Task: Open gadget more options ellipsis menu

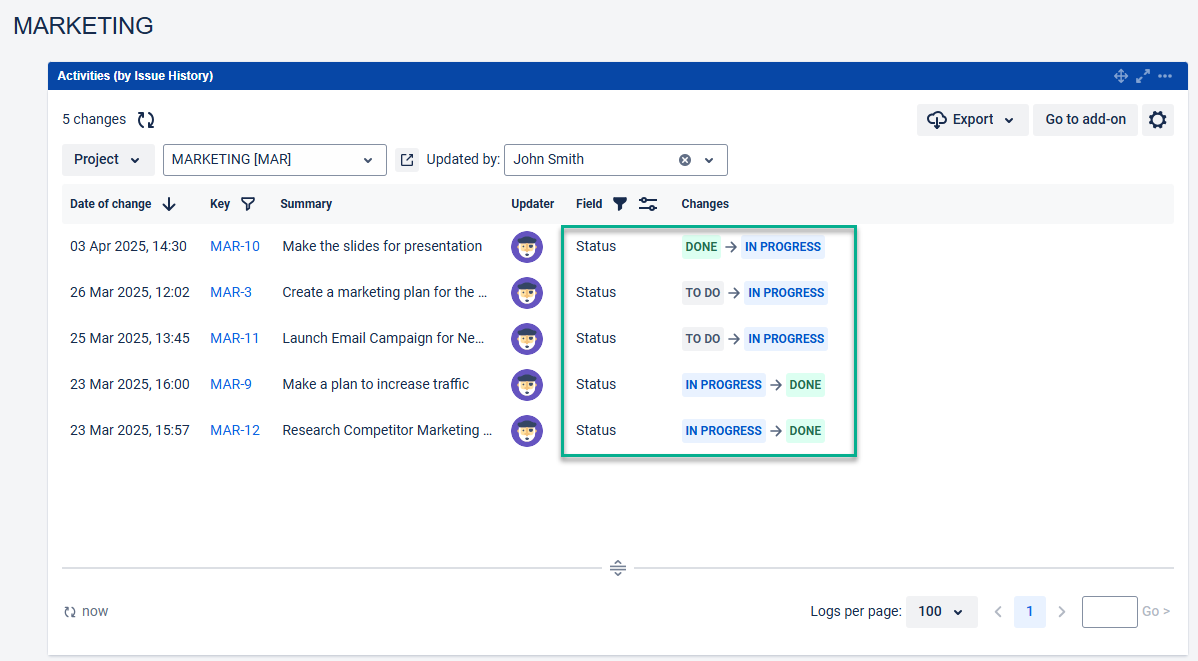Action: pos(1165,76)
